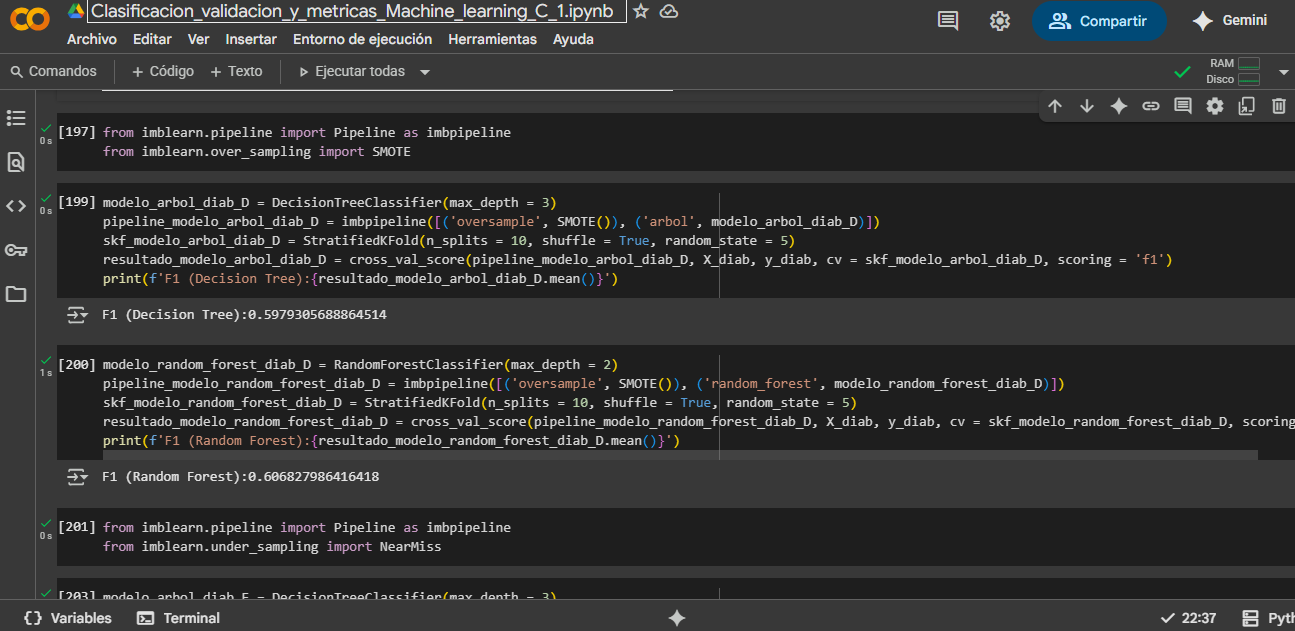Check the cloud save status icon

point(669,11)
